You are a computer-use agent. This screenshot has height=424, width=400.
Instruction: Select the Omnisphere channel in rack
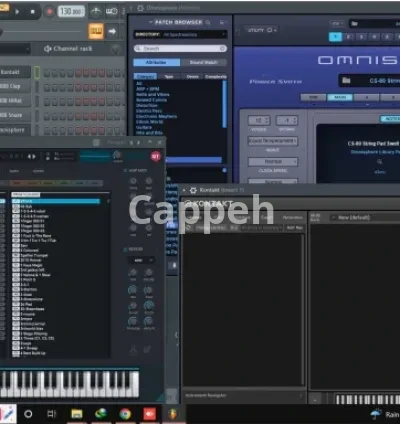15,130
